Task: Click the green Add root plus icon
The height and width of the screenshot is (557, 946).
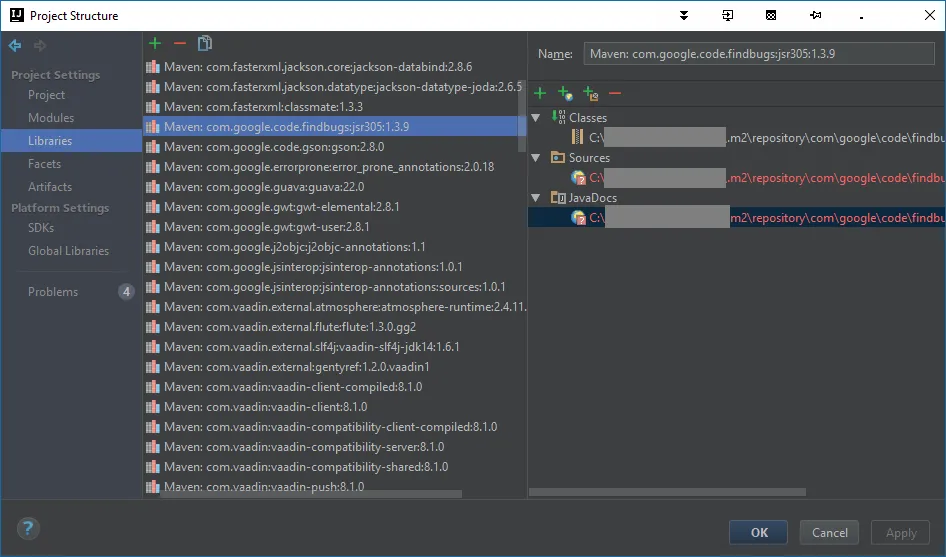Action: click(x=540, y=93)
